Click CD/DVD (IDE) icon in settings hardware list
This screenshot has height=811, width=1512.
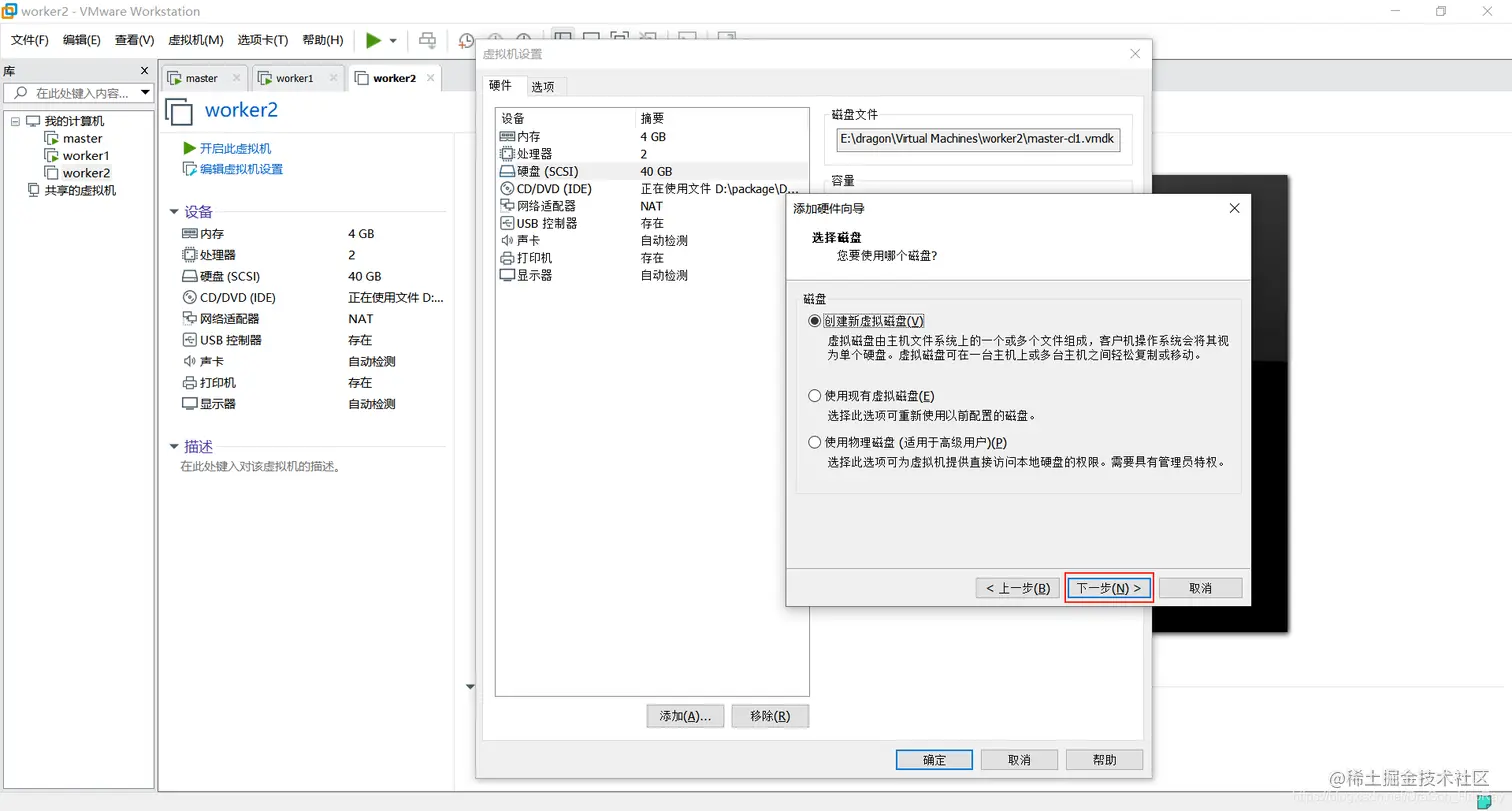[x=507, y=188]
